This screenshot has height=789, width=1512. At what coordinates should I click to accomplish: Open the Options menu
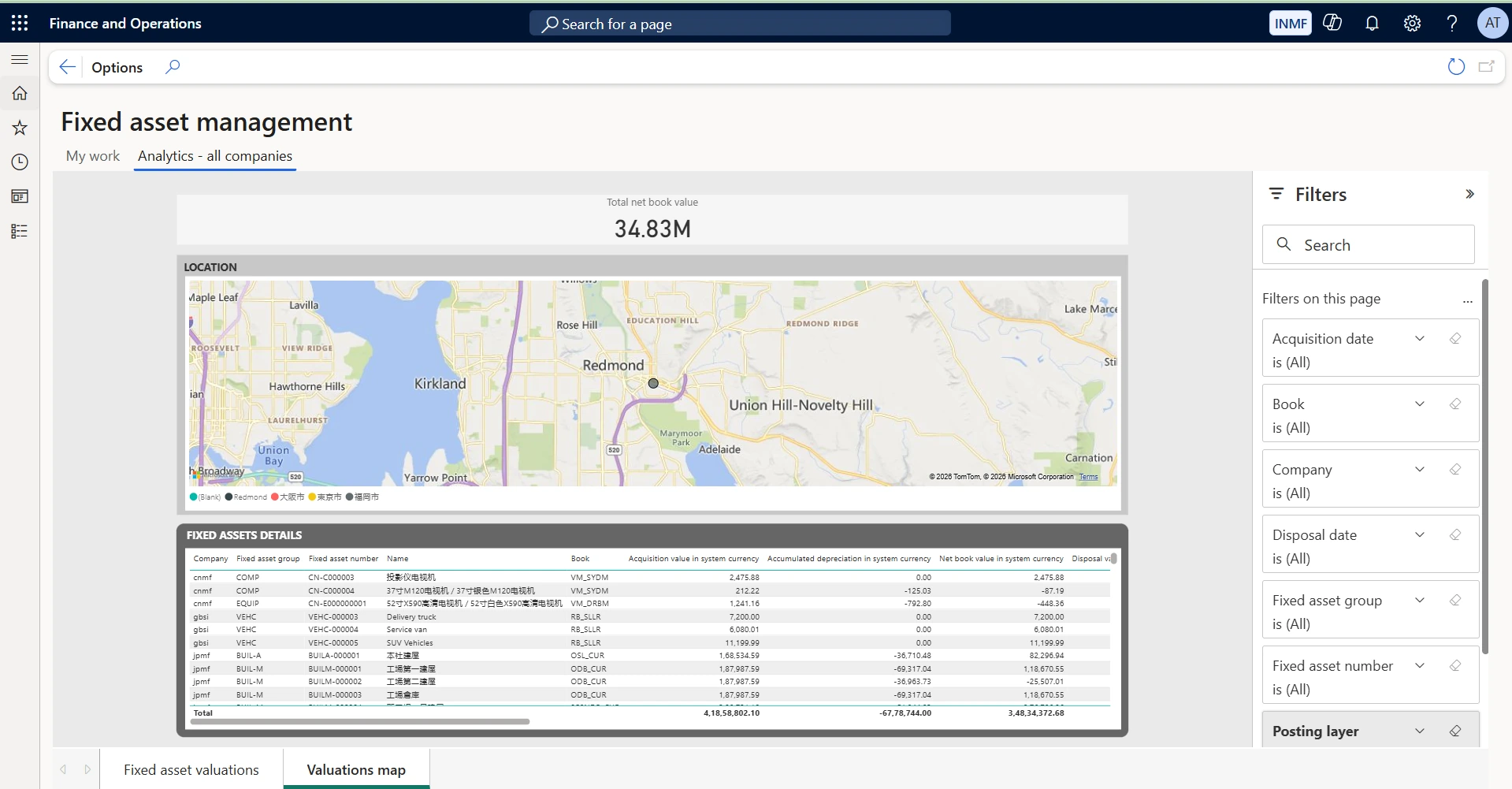(117, 68)
